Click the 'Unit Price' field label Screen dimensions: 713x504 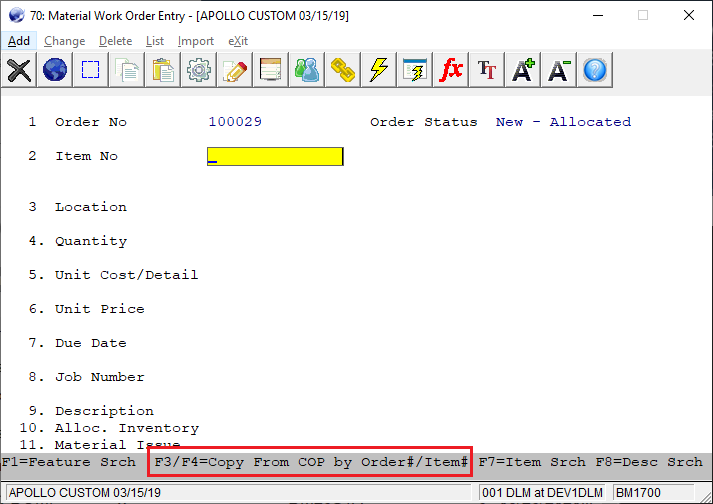coord(100,309)
